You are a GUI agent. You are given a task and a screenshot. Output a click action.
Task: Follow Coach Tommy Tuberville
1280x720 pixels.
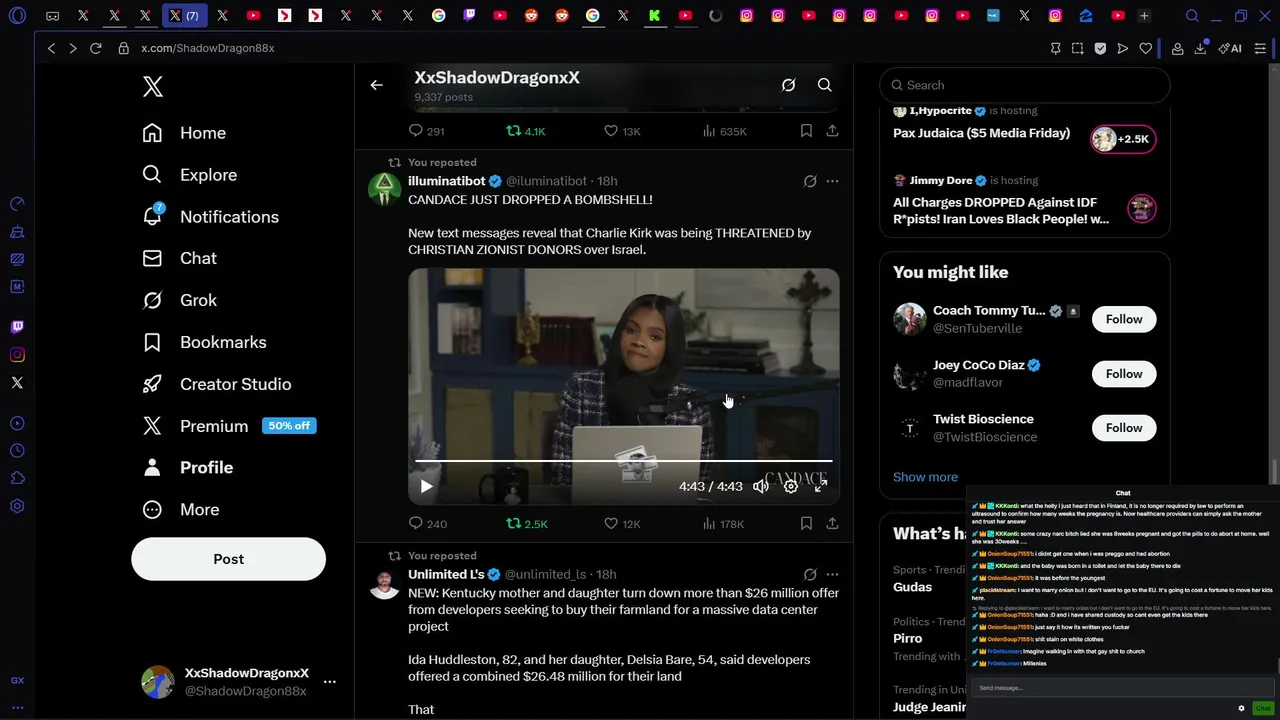pyautogui.click(x=1124, y=319)
